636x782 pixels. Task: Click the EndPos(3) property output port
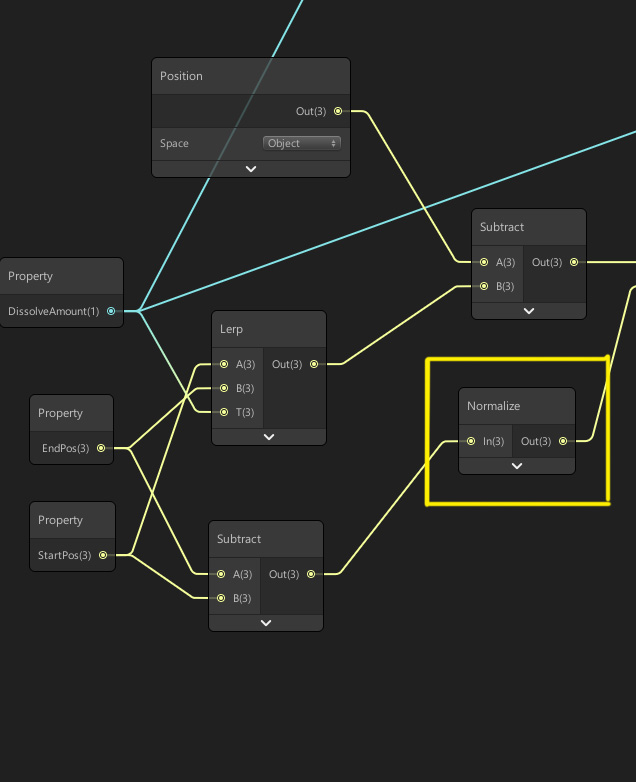tap(101, 448)
